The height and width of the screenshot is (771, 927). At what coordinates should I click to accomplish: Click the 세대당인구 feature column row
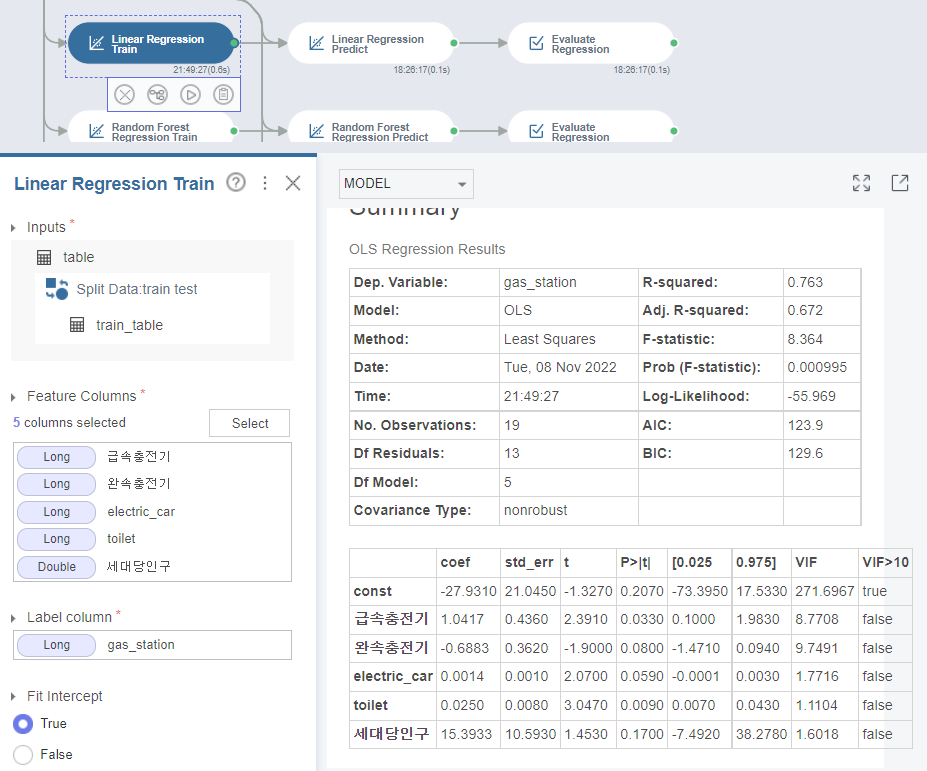click(x=153, y=567)
